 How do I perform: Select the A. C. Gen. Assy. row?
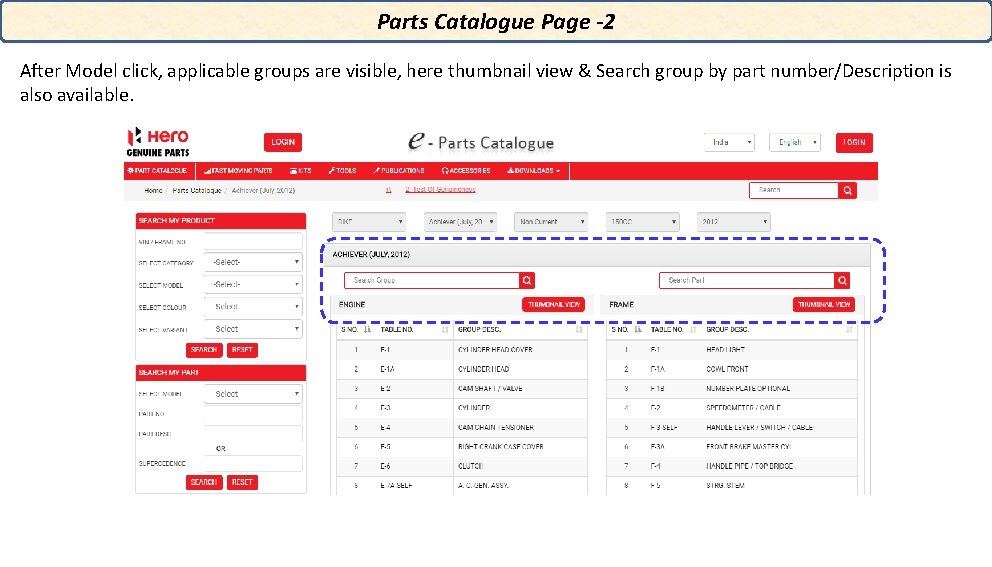(462, 486)
